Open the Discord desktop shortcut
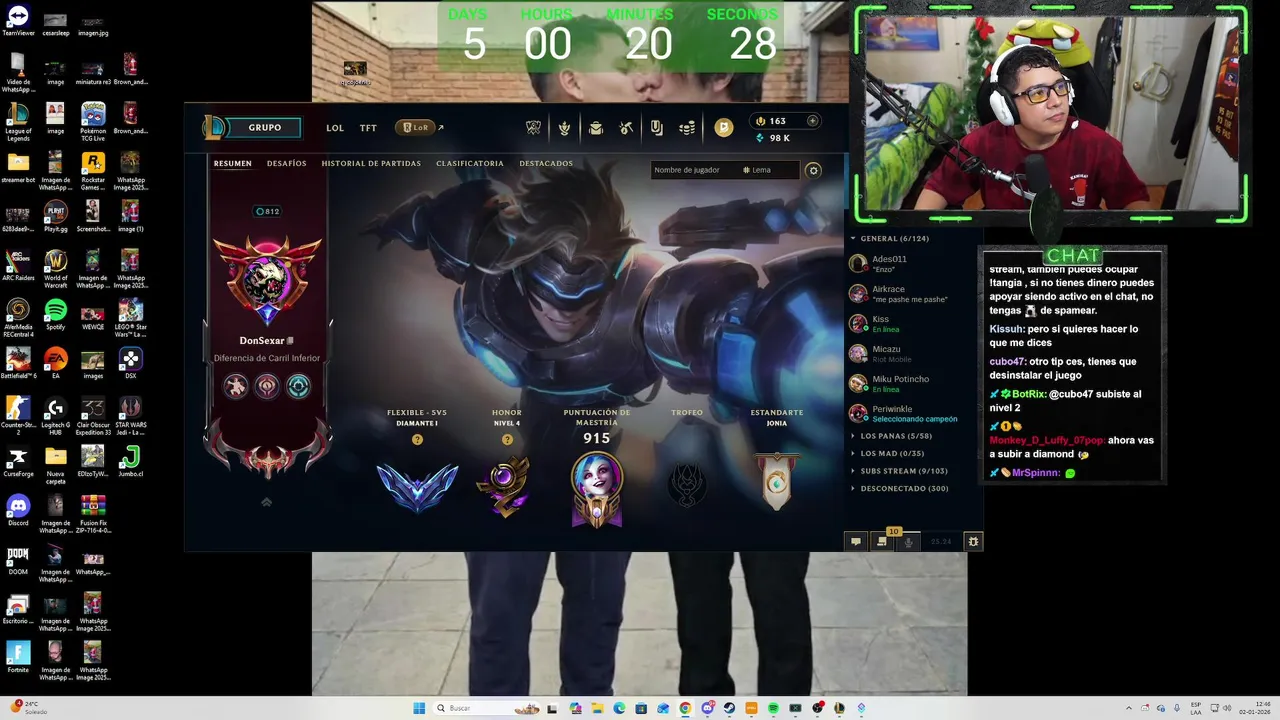The width and height of the screenshot is (1280, 720). pos(18,511)
